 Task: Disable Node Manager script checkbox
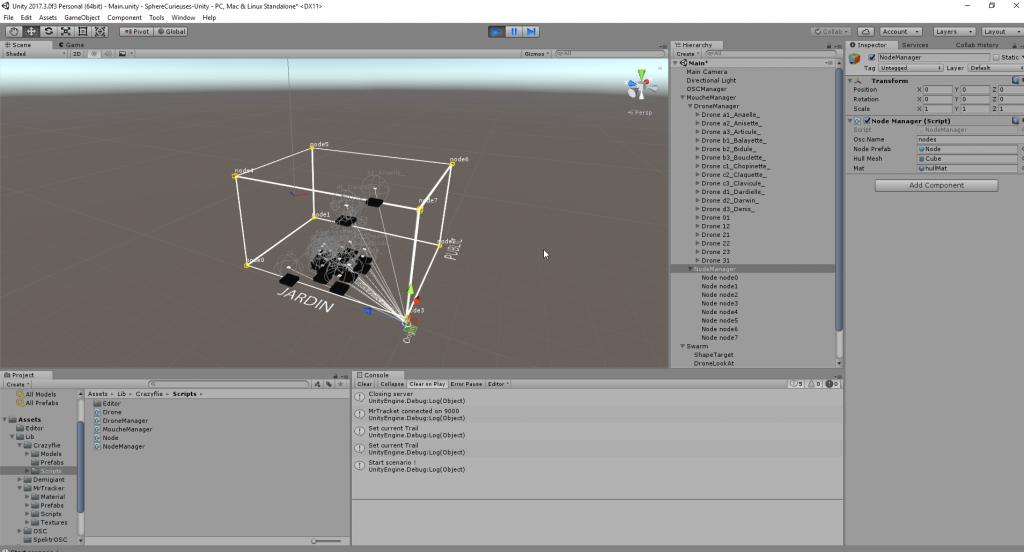(867, 121)
